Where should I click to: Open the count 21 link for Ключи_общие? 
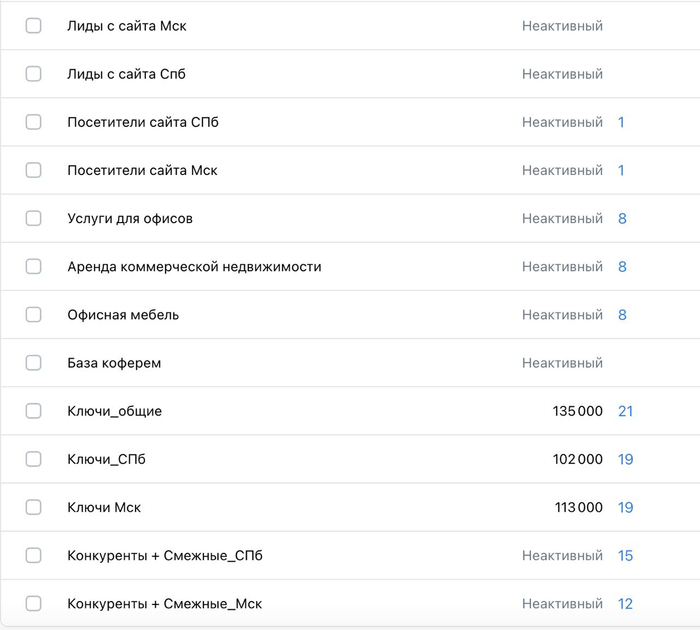pyautogui.click(x=625, y=411)
